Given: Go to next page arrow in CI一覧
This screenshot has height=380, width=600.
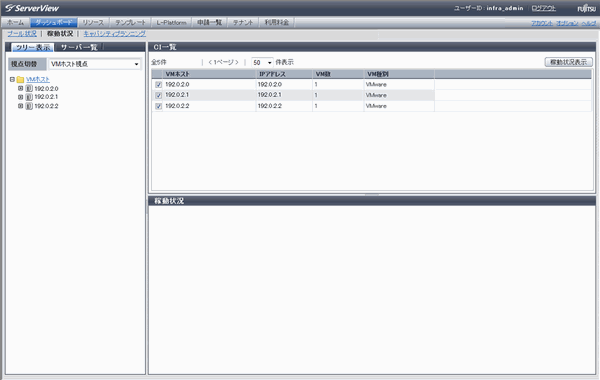Looking at the screenshot, I should click(237, 62).
